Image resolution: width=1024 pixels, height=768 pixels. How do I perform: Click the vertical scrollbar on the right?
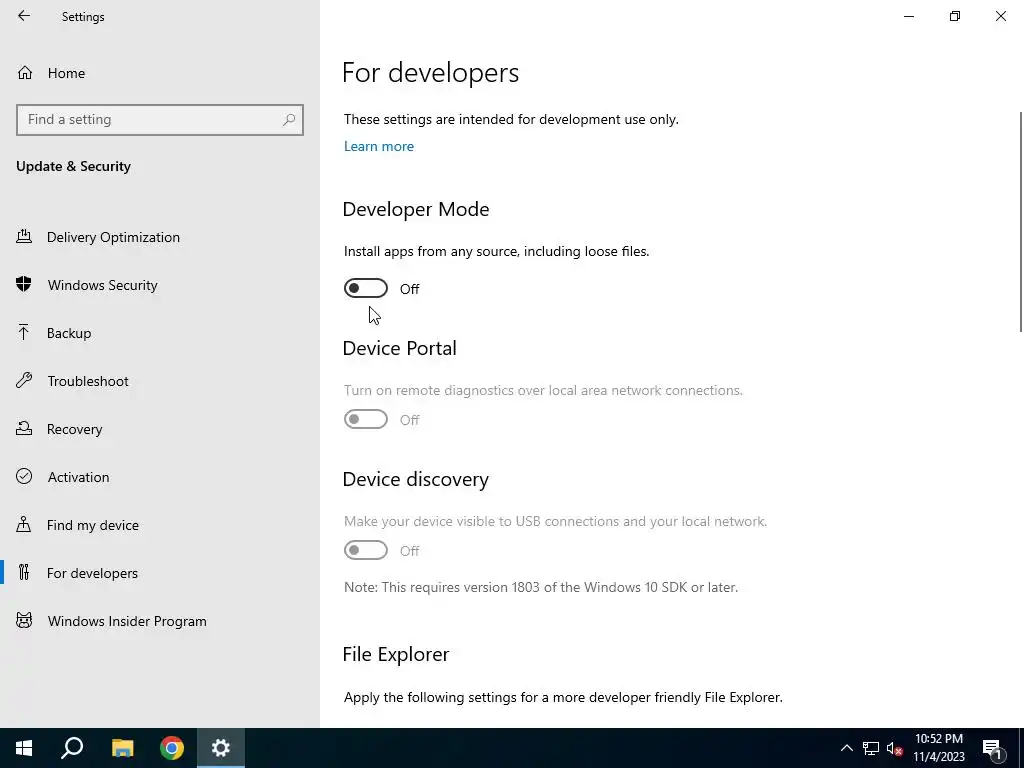[1021, 222]
